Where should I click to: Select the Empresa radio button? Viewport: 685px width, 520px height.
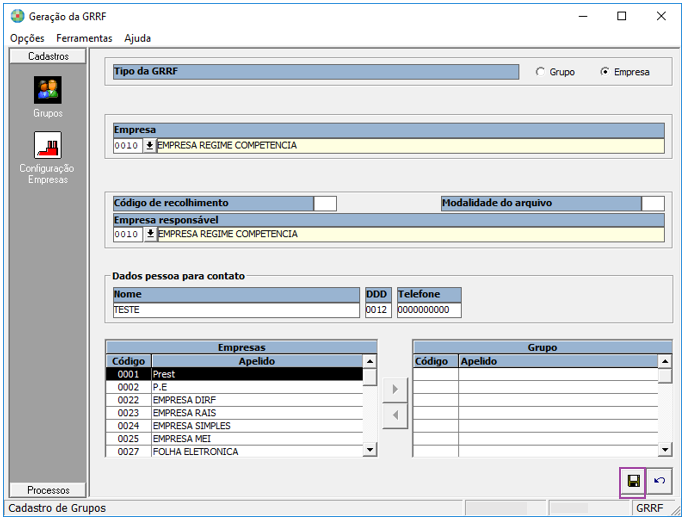tap(605, 72)
